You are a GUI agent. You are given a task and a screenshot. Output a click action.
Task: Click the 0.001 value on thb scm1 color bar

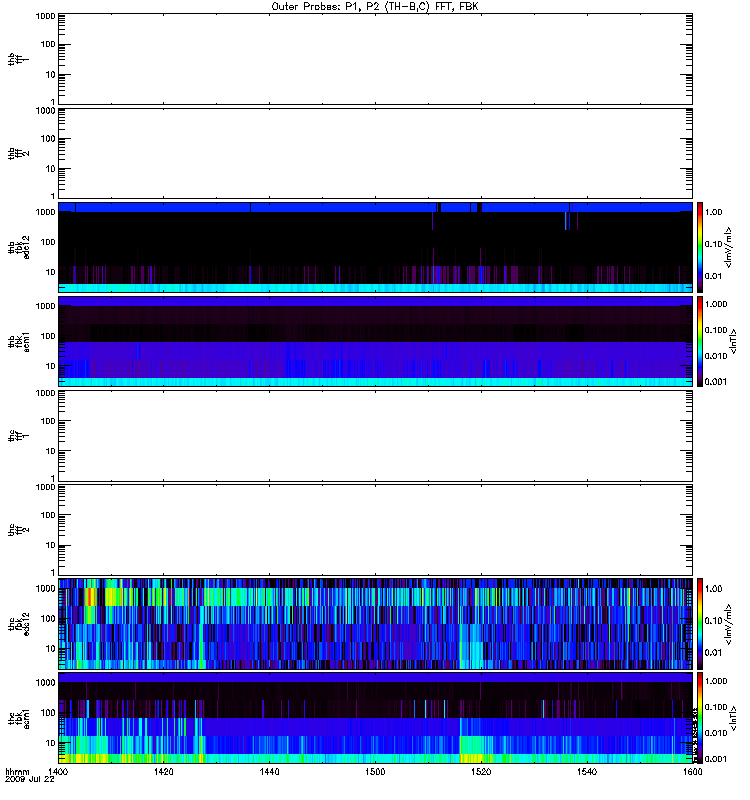716,382
